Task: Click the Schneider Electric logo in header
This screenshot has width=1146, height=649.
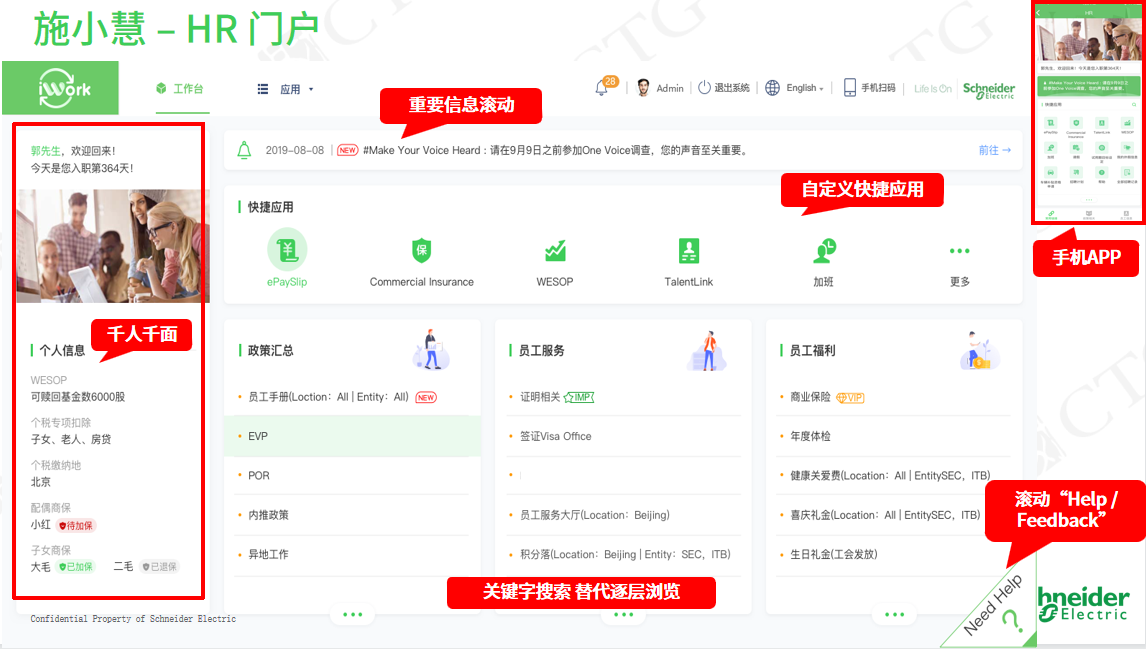Action: (988, 89)
